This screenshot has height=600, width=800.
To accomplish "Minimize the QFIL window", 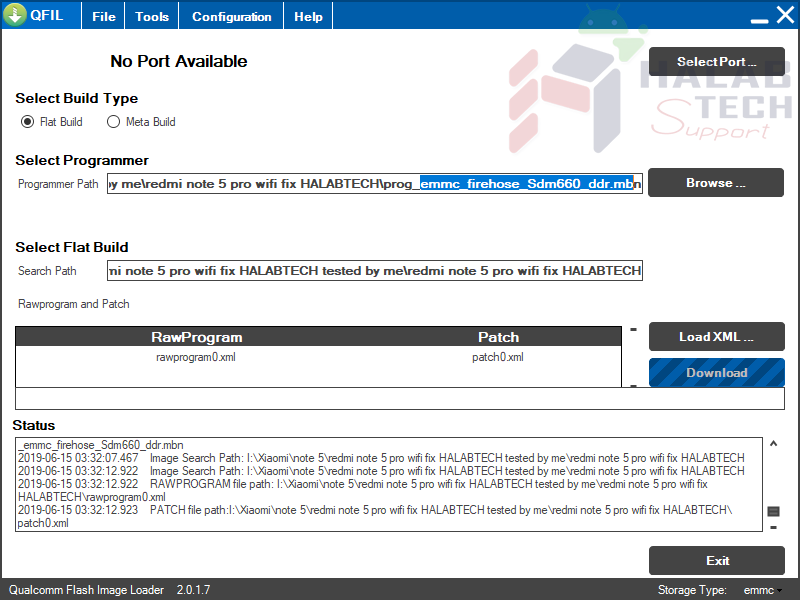I will [760, 21].
